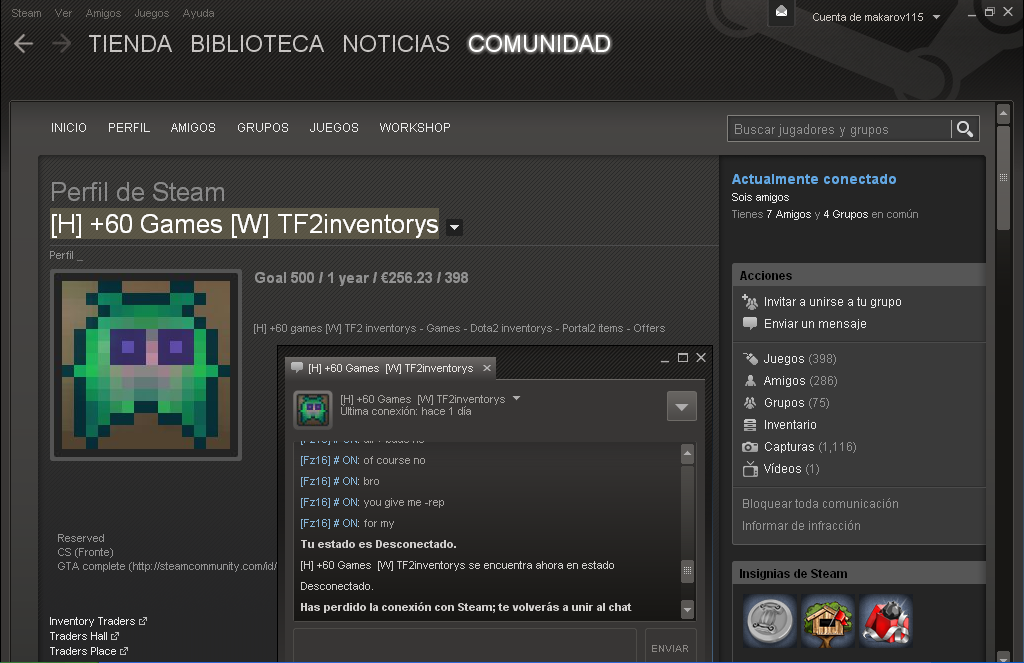Click the chat tab speech bubble icon
The image size is (1024, 663).
click(x=297, y=368)
